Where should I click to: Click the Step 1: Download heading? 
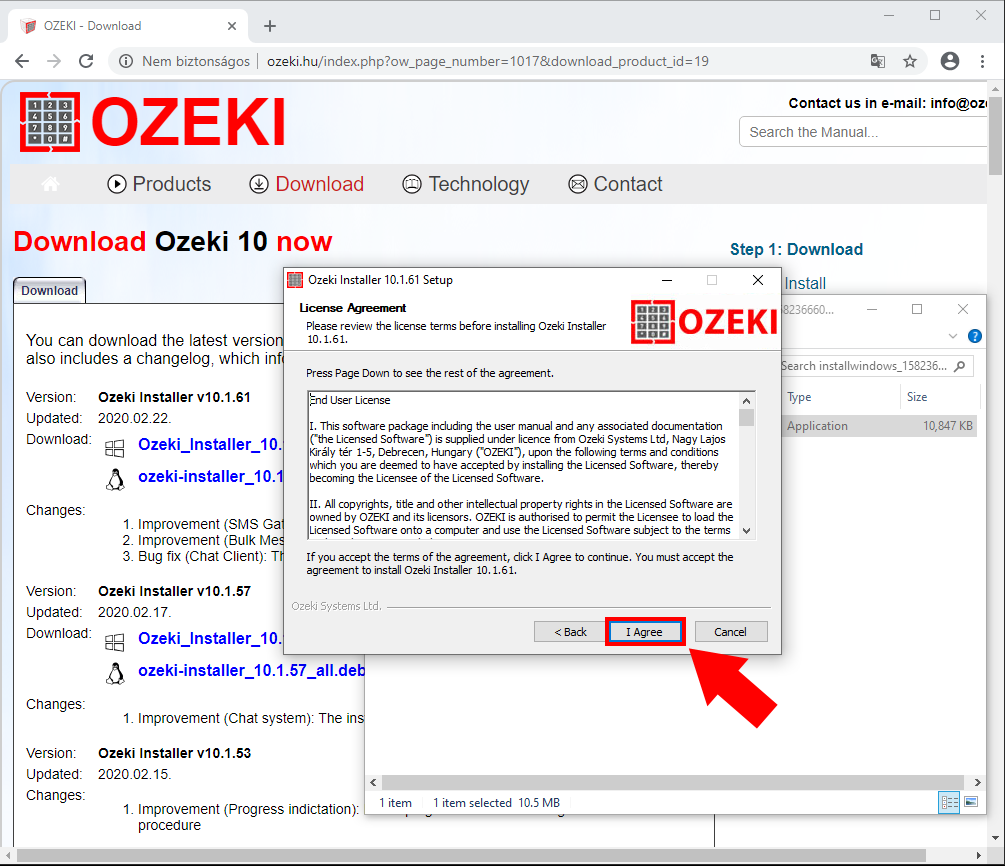click(x=796, y=249)
